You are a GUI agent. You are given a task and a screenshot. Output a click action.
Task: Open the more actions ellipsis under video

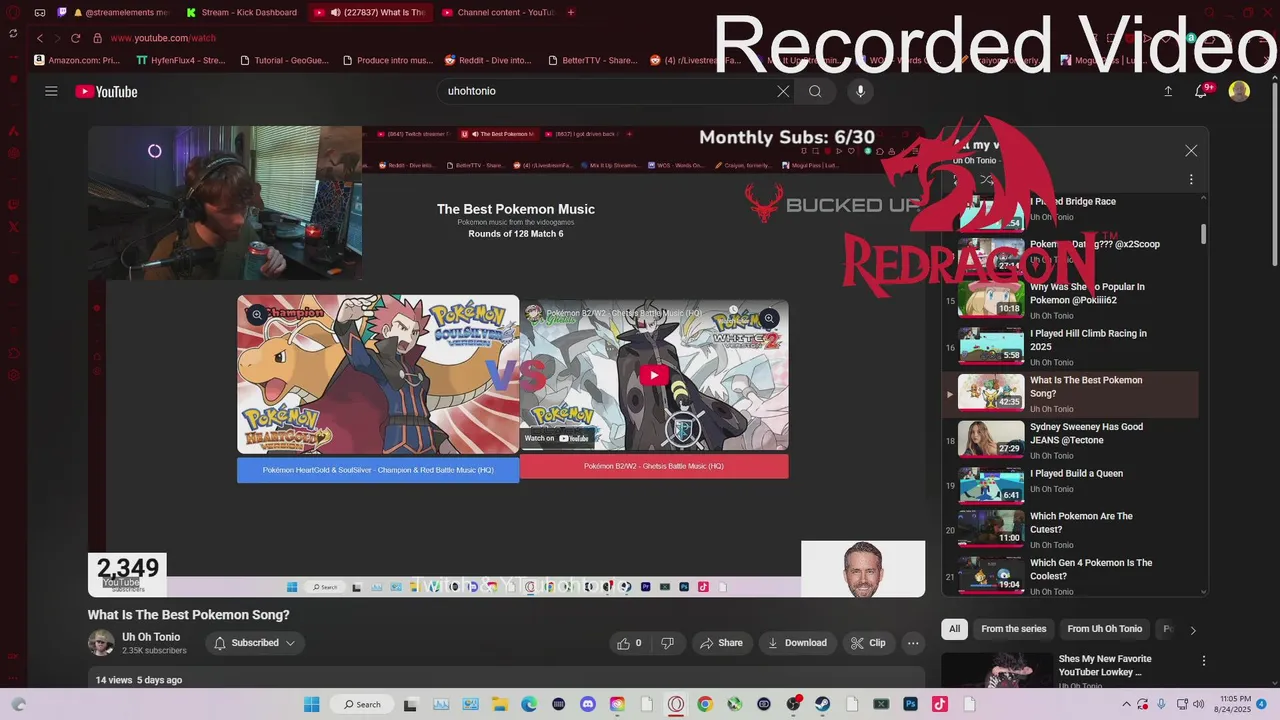coord(913,643)
